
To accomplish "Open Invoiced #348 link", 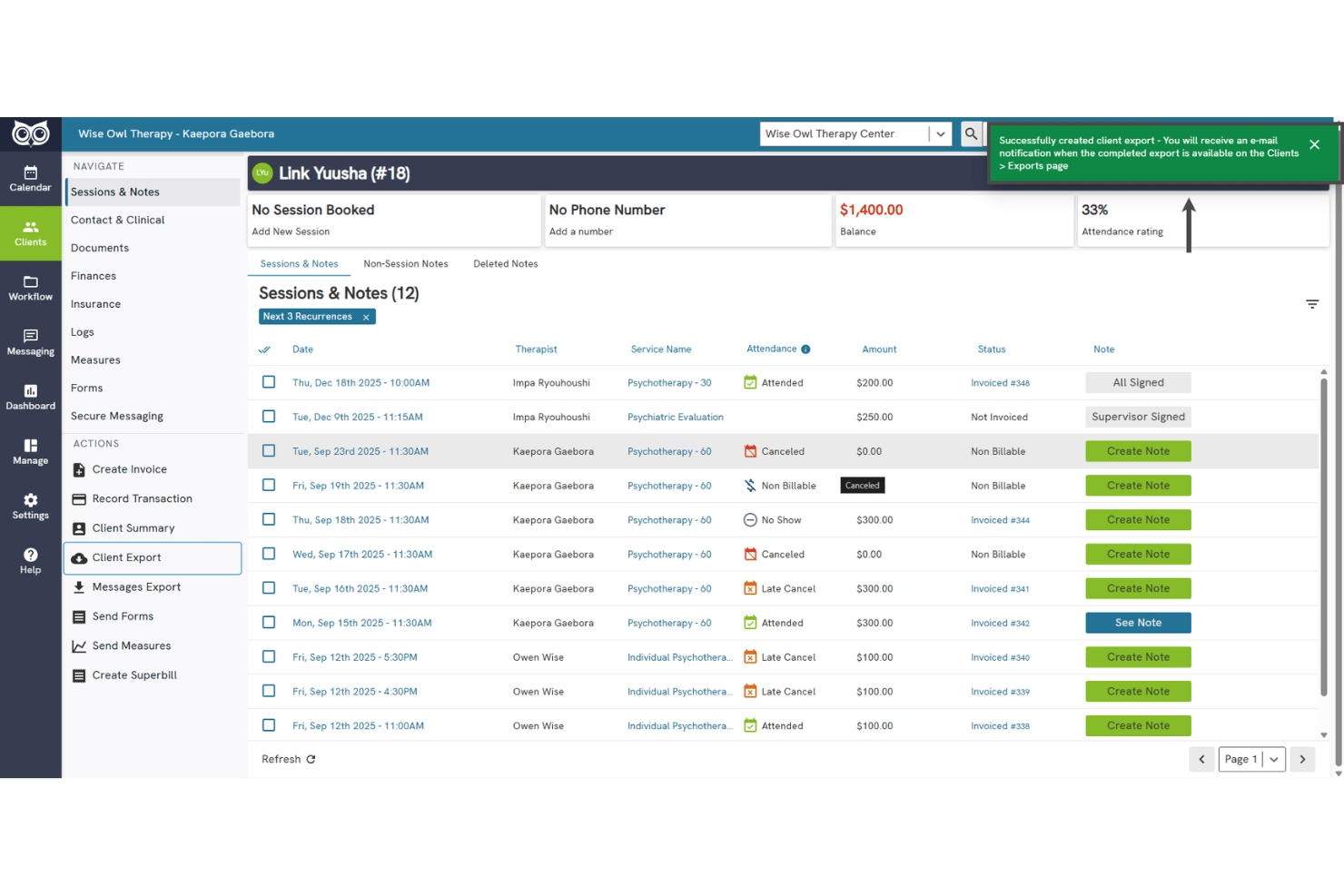I will (x=1000, y=383).
